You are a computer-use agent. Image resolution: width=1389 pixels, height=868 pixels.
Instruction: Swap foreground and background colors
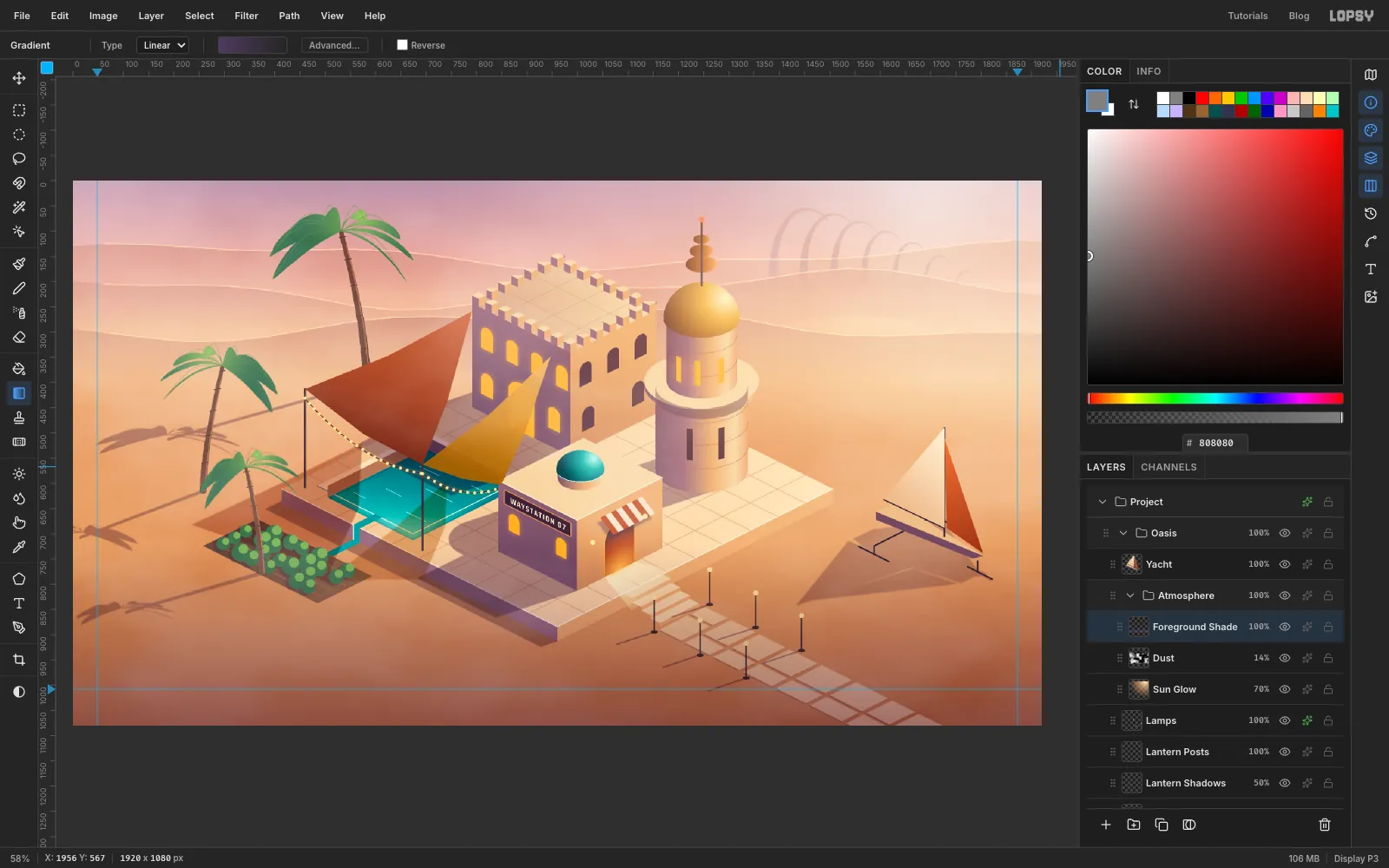[x=1134, y=104]
